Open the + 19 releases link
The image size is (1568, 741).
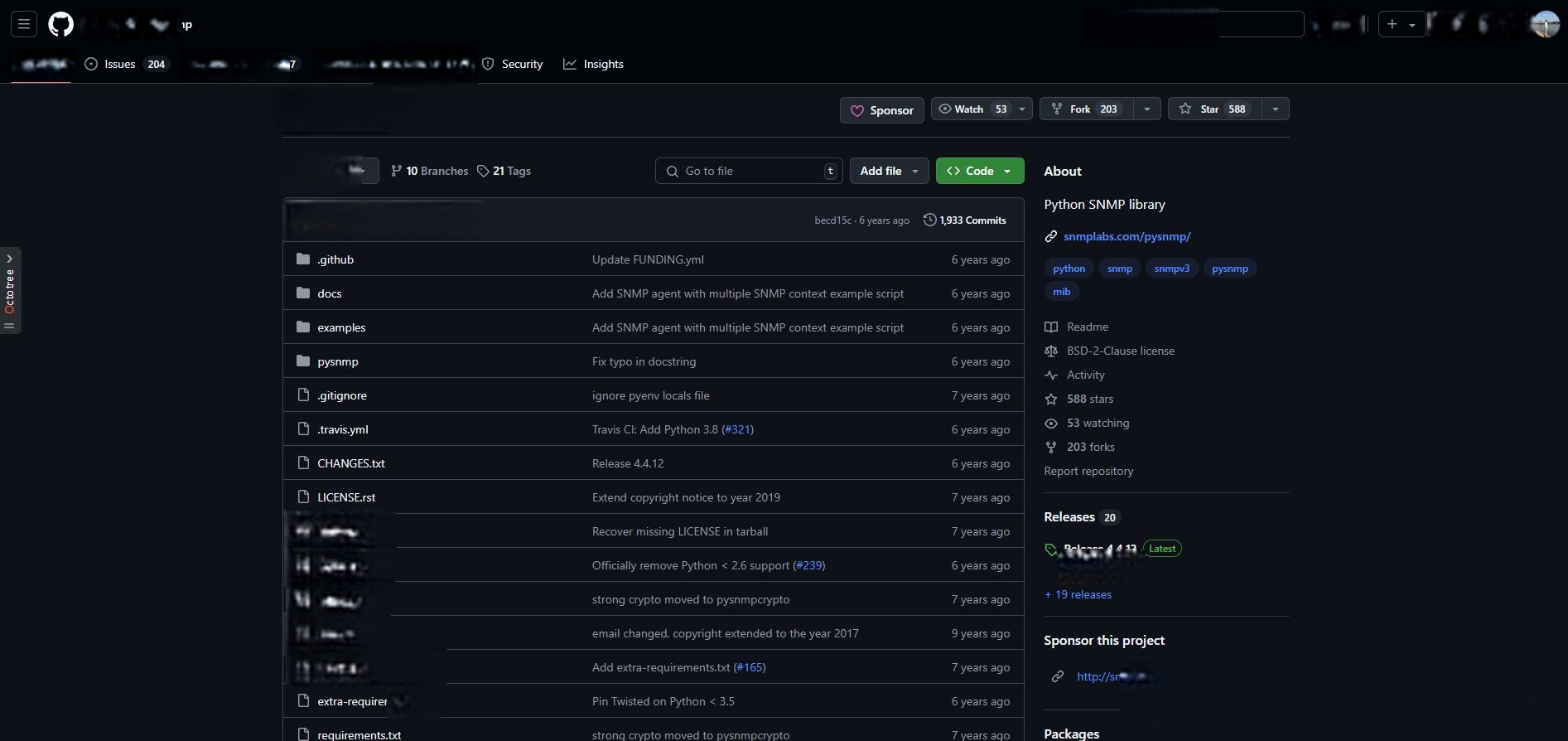1078,594
